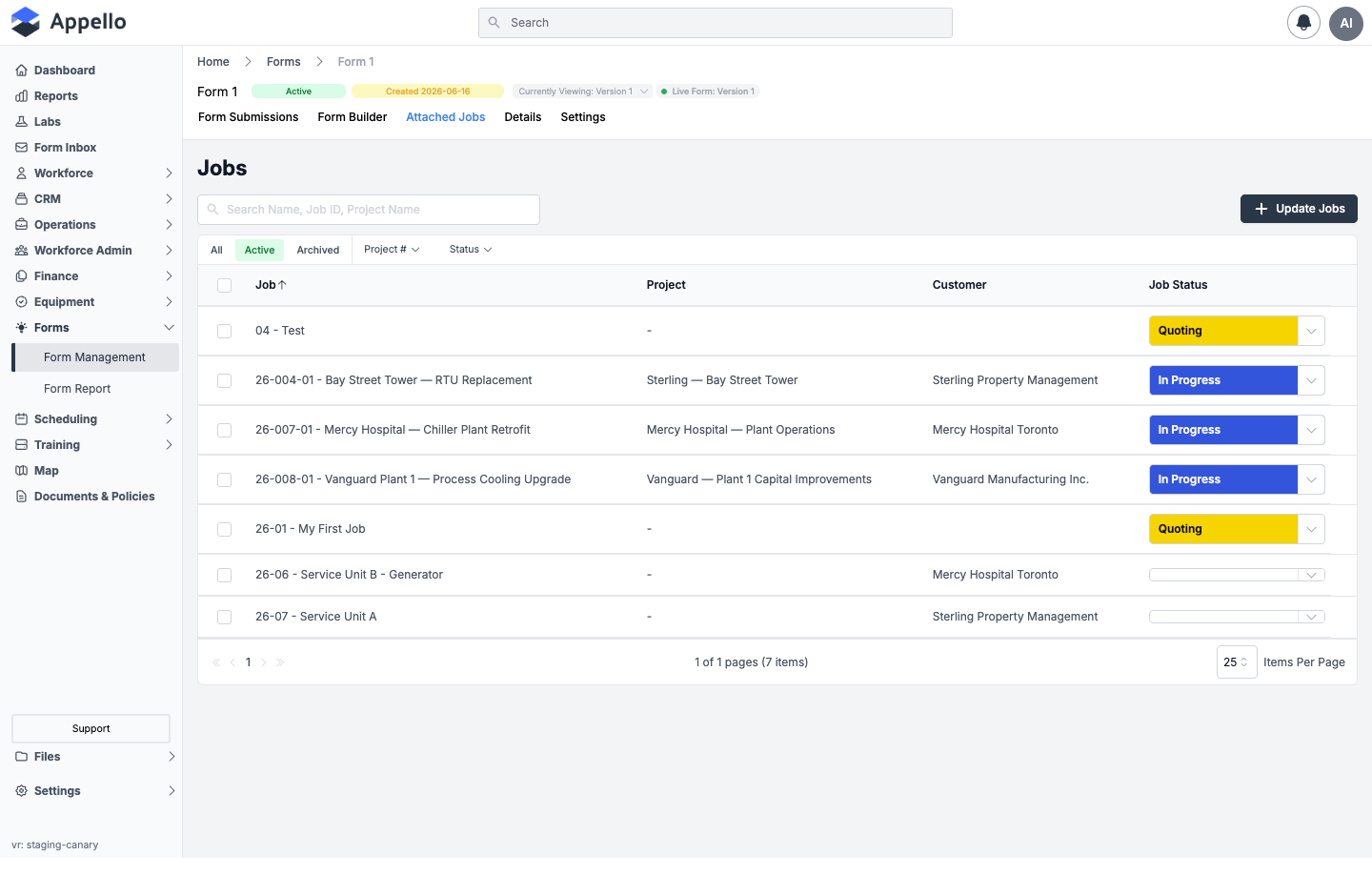The height and width of the screenshot is (875, 1372).
Task: Click the jobs search name field
Action: 369,210
